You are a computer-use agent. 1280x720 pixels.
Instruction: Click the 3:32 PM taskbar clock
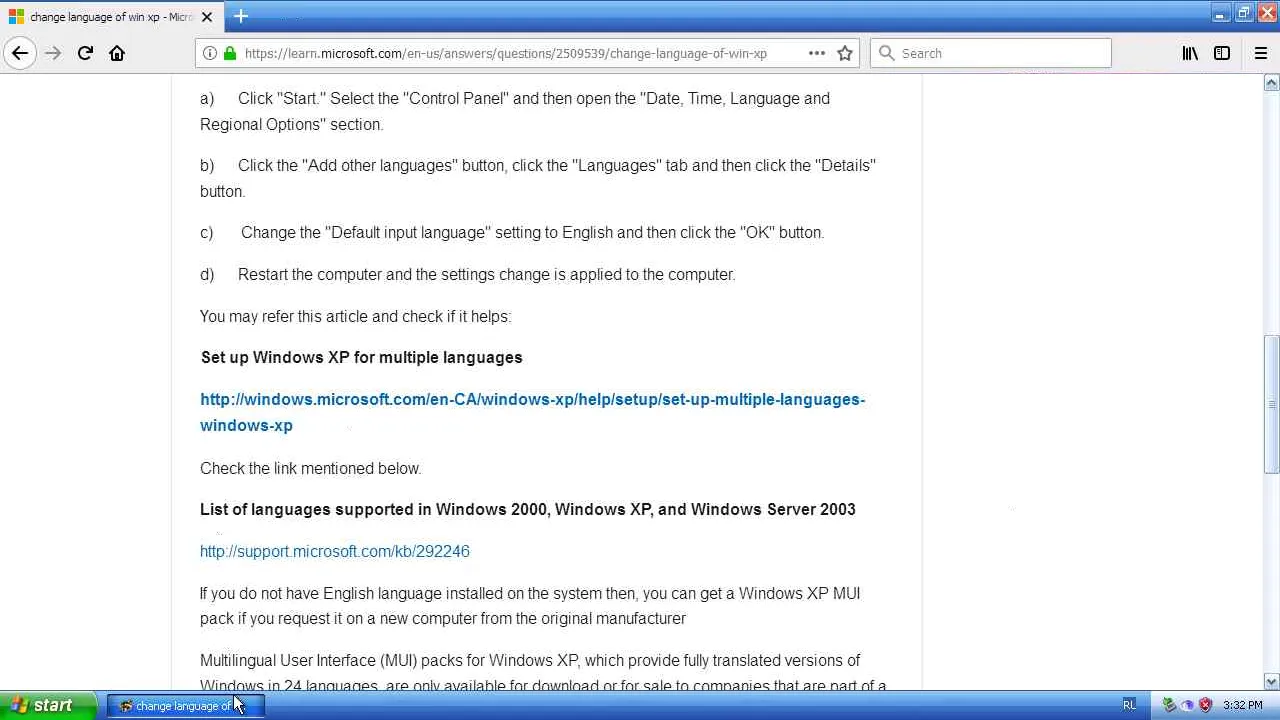pyautogui.click(x=1243, y=705)
